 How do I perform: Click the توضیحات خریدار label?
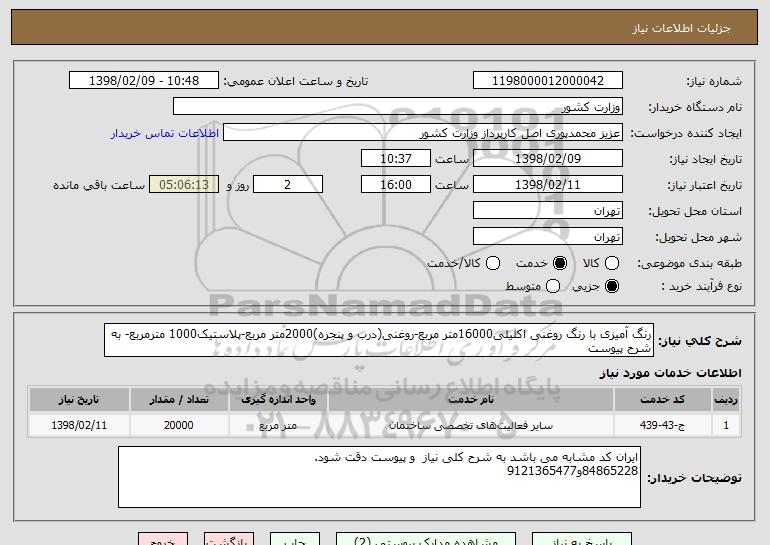pos(694,478)
